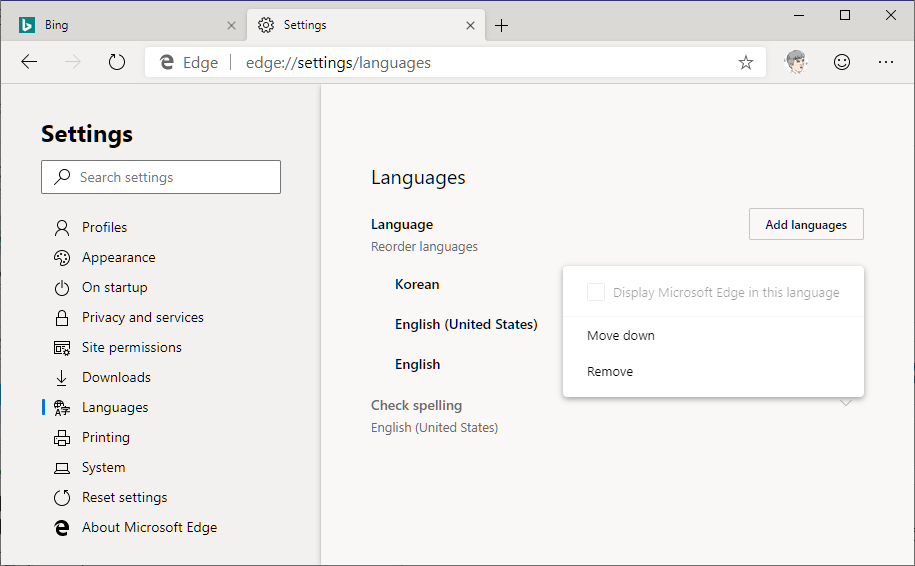The height and width of the screenshot is (566, 915).
Task: Click the address bar URL text
Action: pyautogui.click(x=338, y=62)
